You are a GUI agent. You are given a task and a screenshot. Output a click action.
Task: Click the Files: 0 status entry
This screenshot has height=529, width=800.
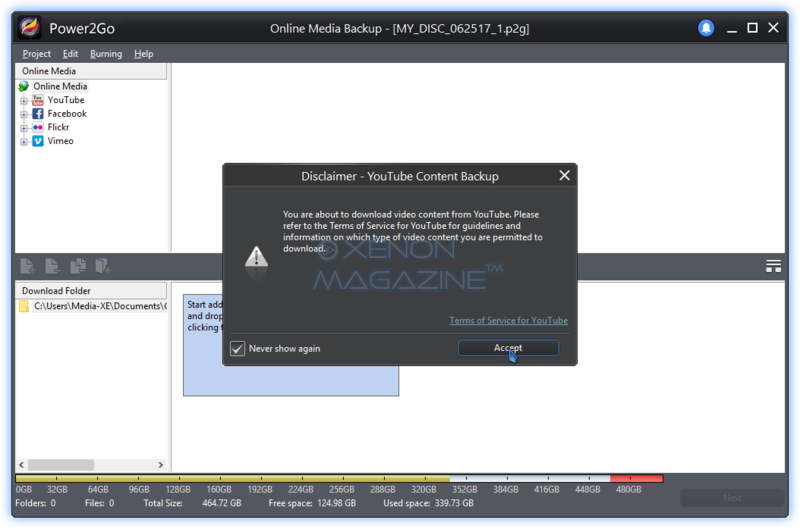click(99, 503)
